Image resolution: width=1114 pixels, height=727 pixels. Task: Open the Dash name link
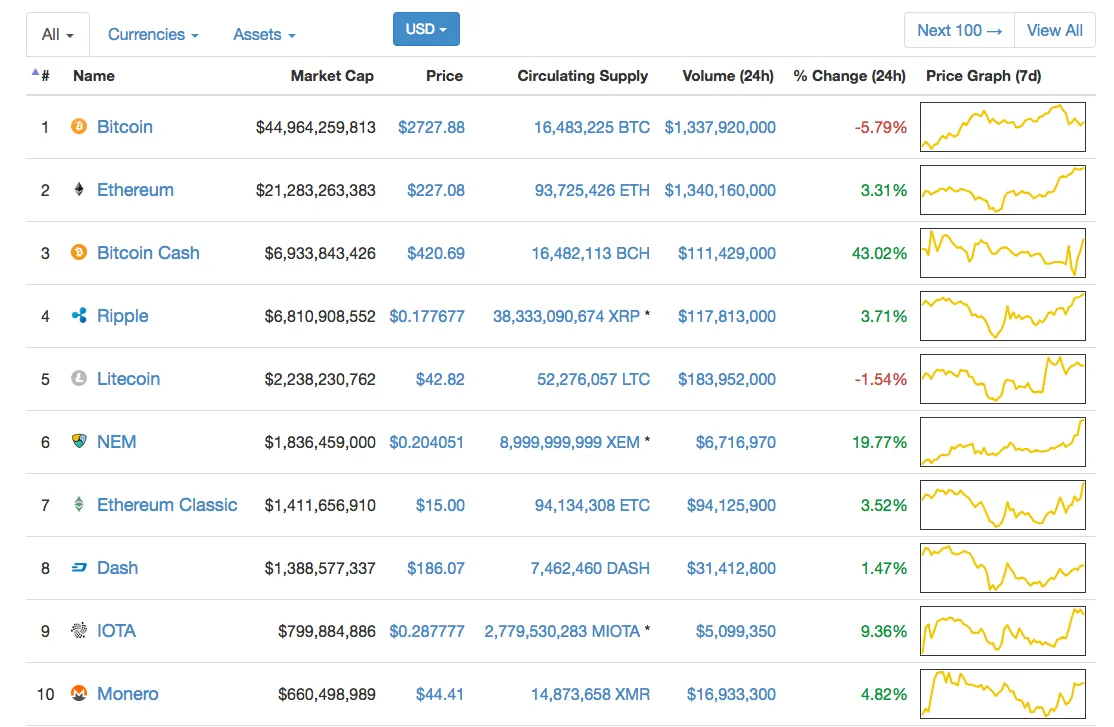click(x=117, y=568)
